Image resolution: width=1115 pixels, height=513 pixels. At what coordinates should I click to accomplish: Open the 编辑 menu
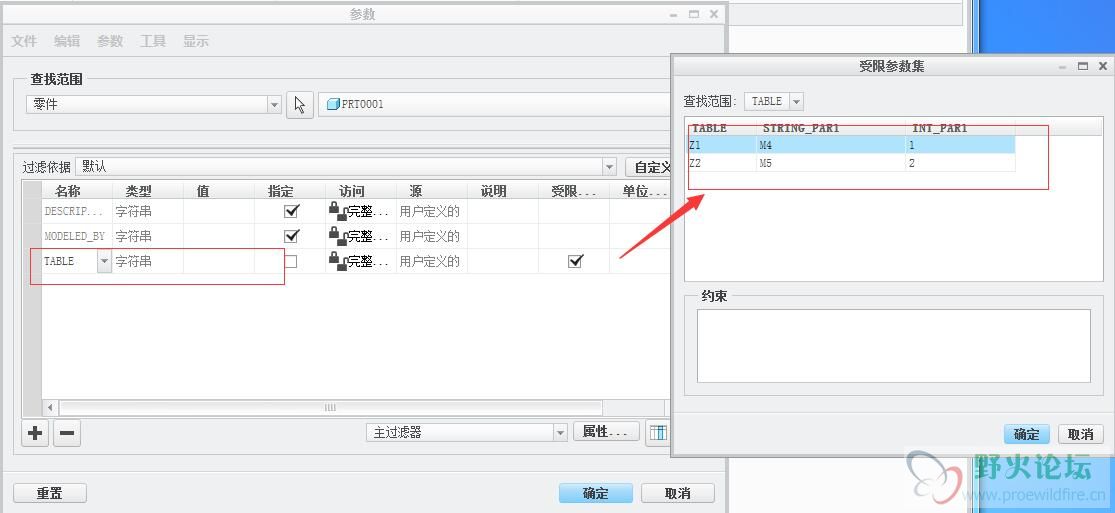(67, 41)
